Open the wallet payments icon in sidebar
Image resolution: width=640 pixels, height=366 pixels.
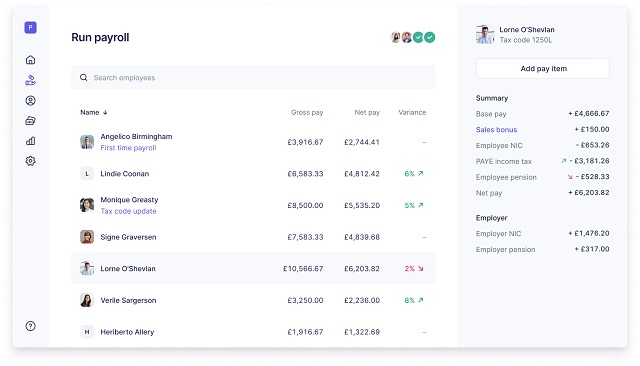[x=30, y=120]
